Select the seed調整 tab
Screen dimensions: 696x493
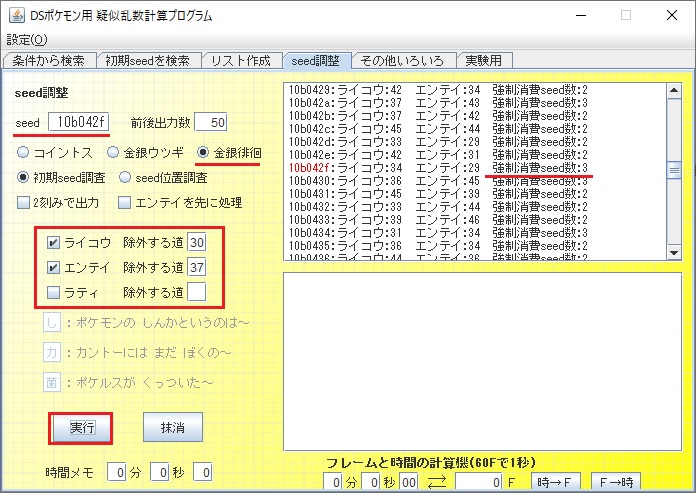point(316,60)
